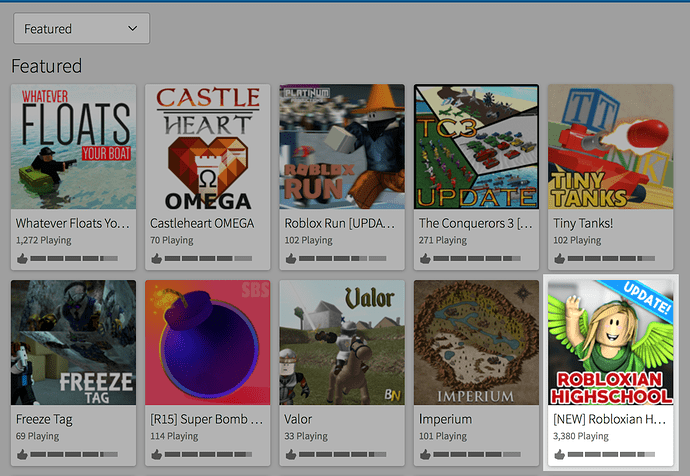The image size is (690, 476).
Task: Click rating bar on Valor card
Action: point(342,454)
